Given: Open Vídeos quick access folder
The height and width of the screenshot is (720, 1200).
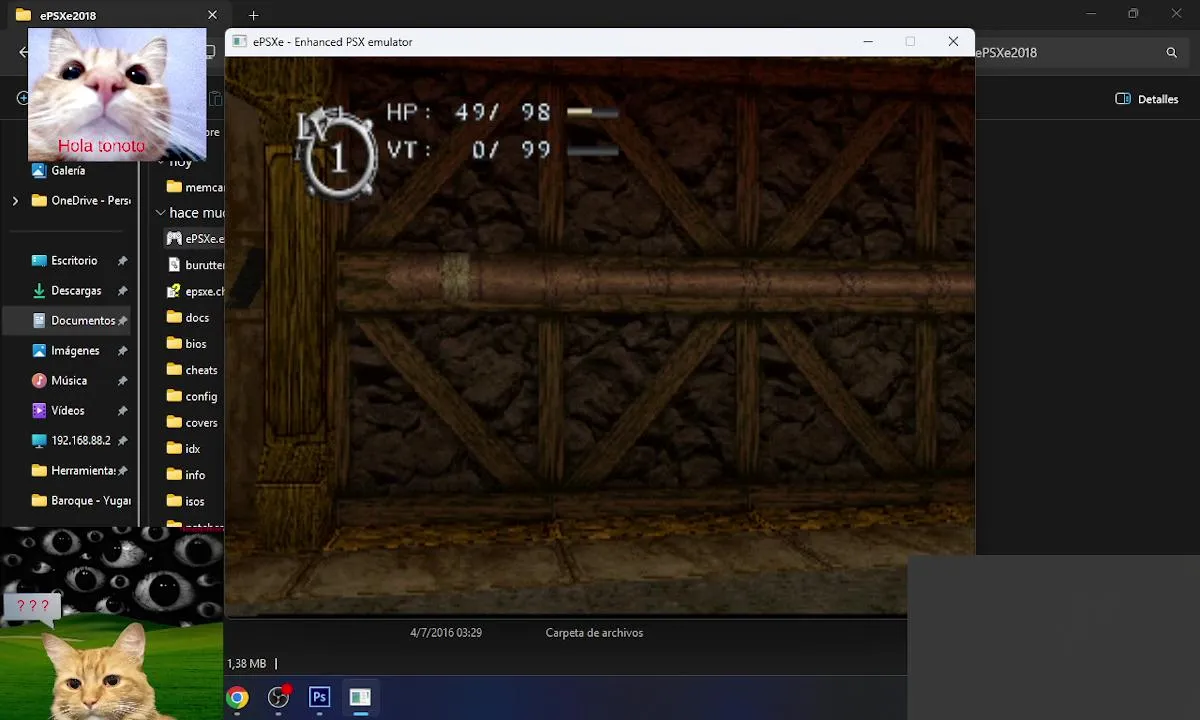Looking at the screenshot, I should click(68, 410).
